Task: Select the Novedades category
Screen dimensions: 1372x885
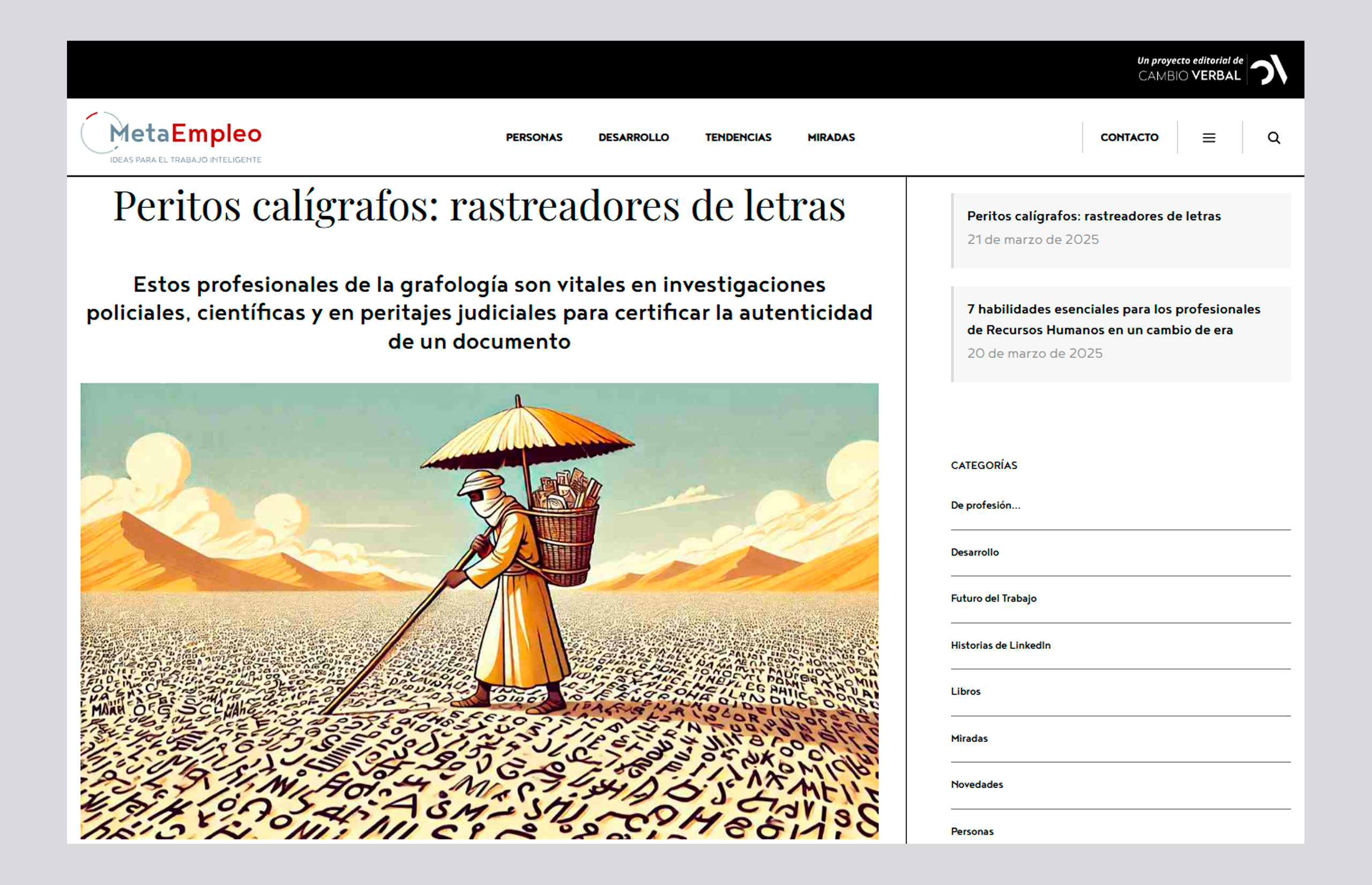Action: click(977, 784)
